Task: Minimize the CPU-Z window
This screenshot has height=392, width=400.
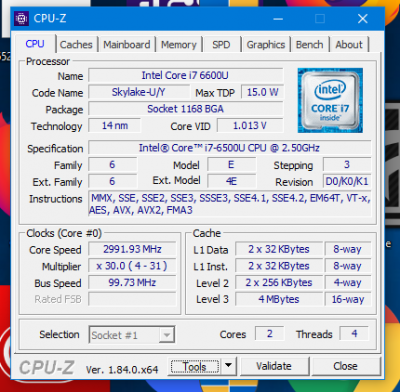Action: (278, 19)
